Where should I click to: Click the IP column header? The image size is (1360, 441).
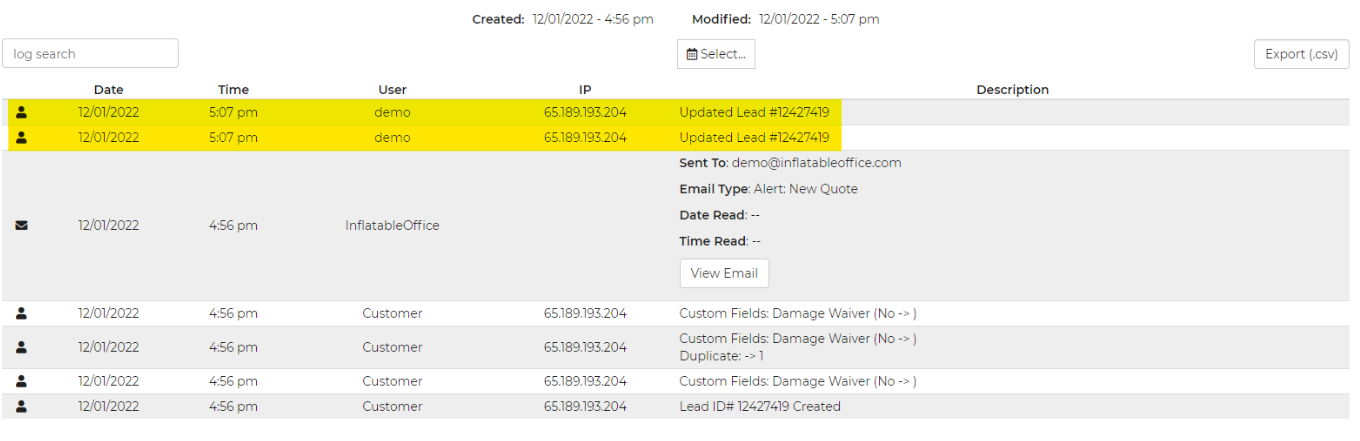pos(585,90)
